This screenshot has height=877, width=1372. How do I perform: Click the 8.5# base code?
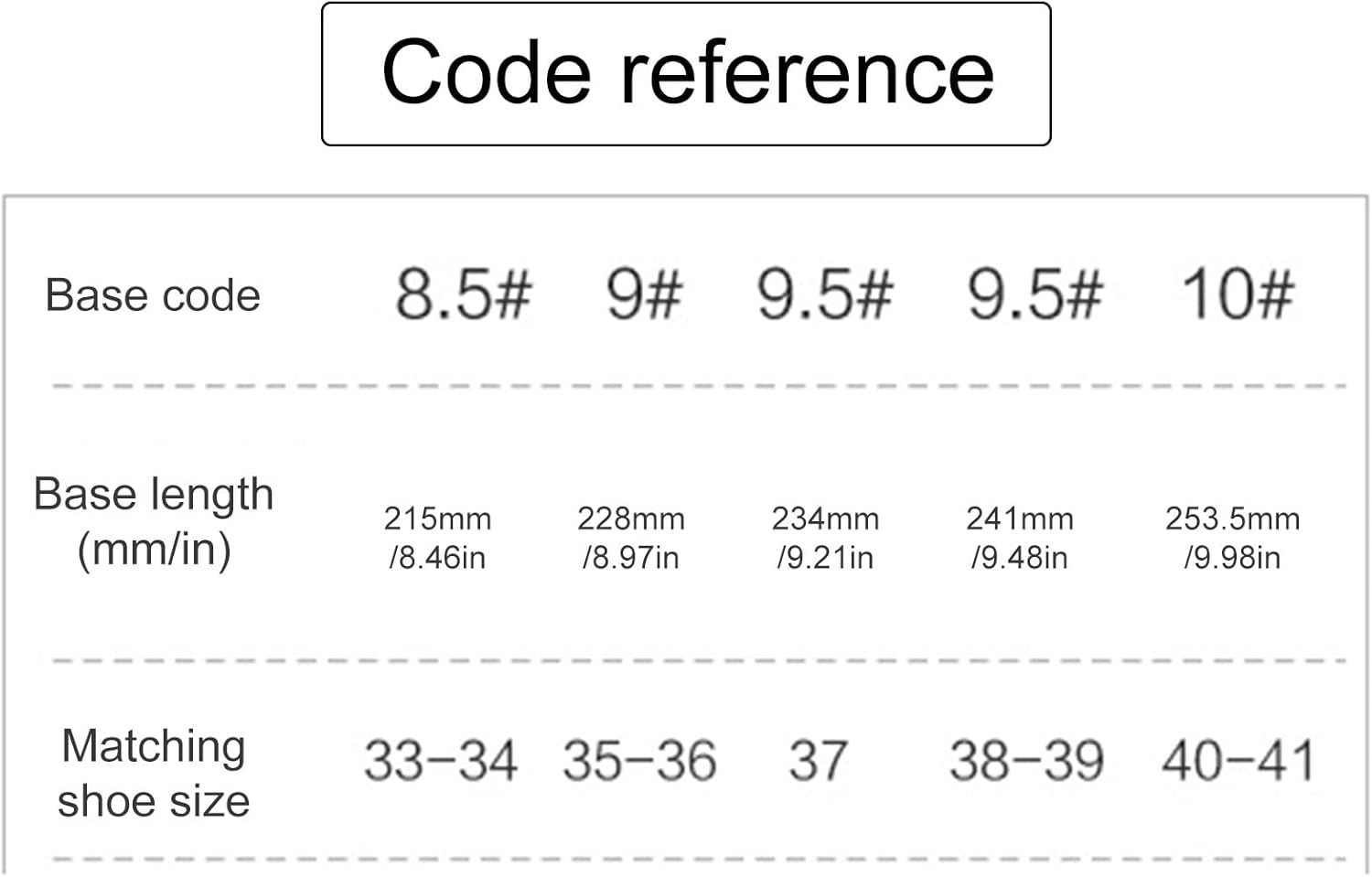[x=463, y=294]
